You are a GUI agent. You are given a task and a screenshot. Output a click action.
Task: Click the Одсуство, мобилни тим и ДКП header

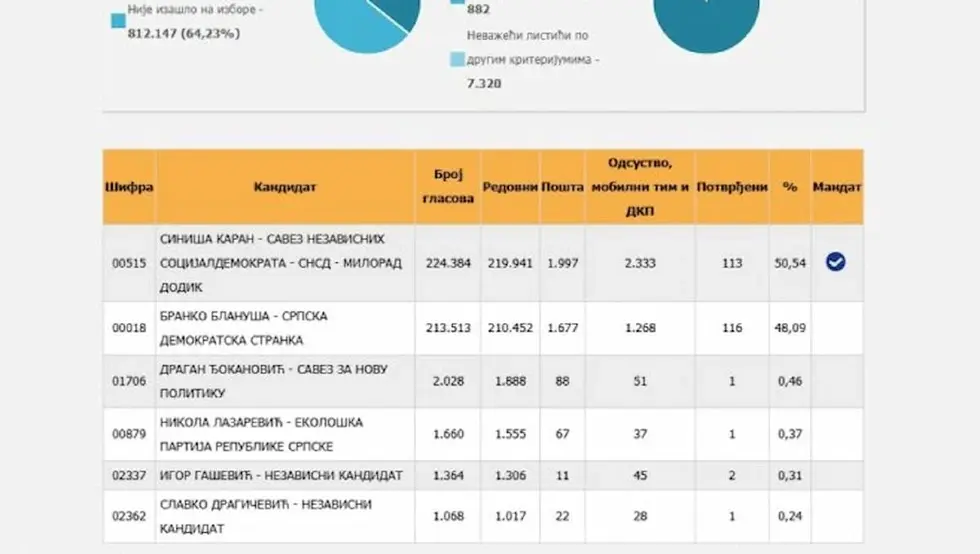click(640, 187)
